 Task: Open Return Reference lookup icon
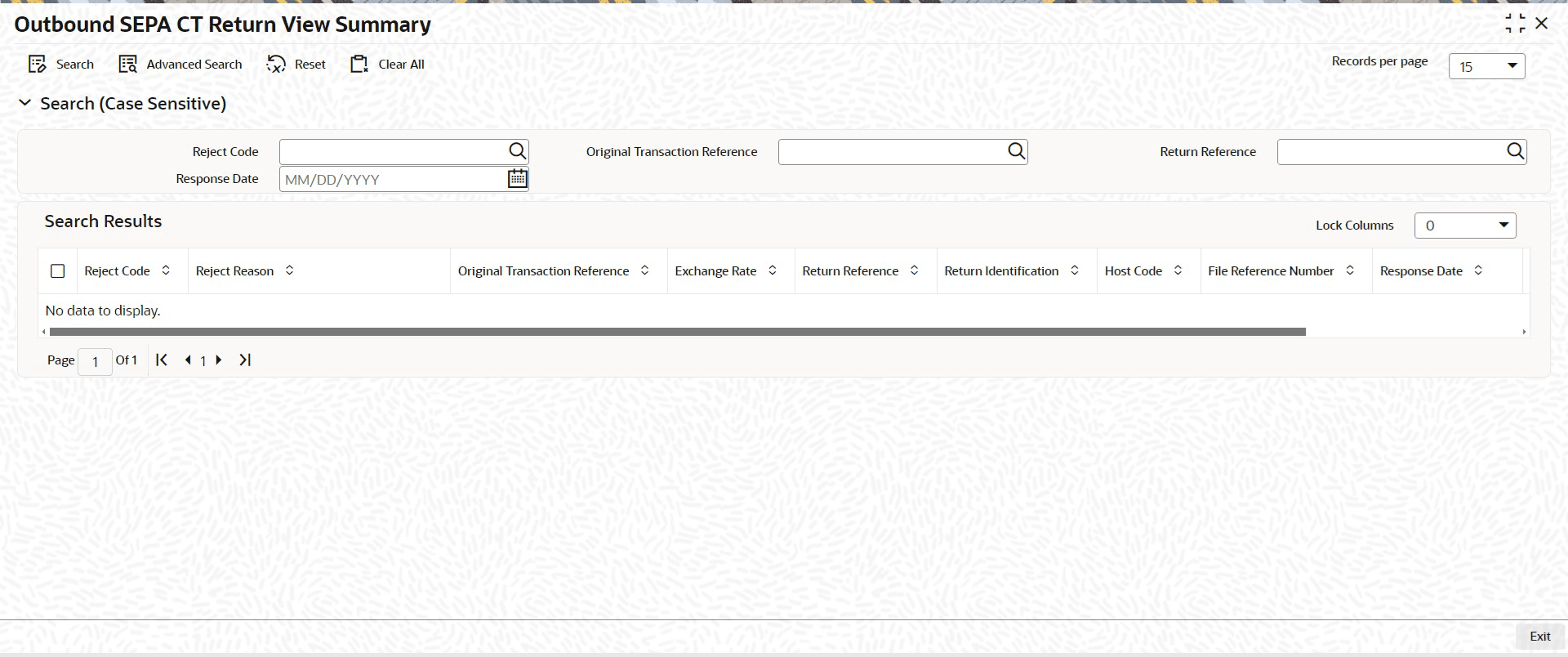click(1515, 151)
